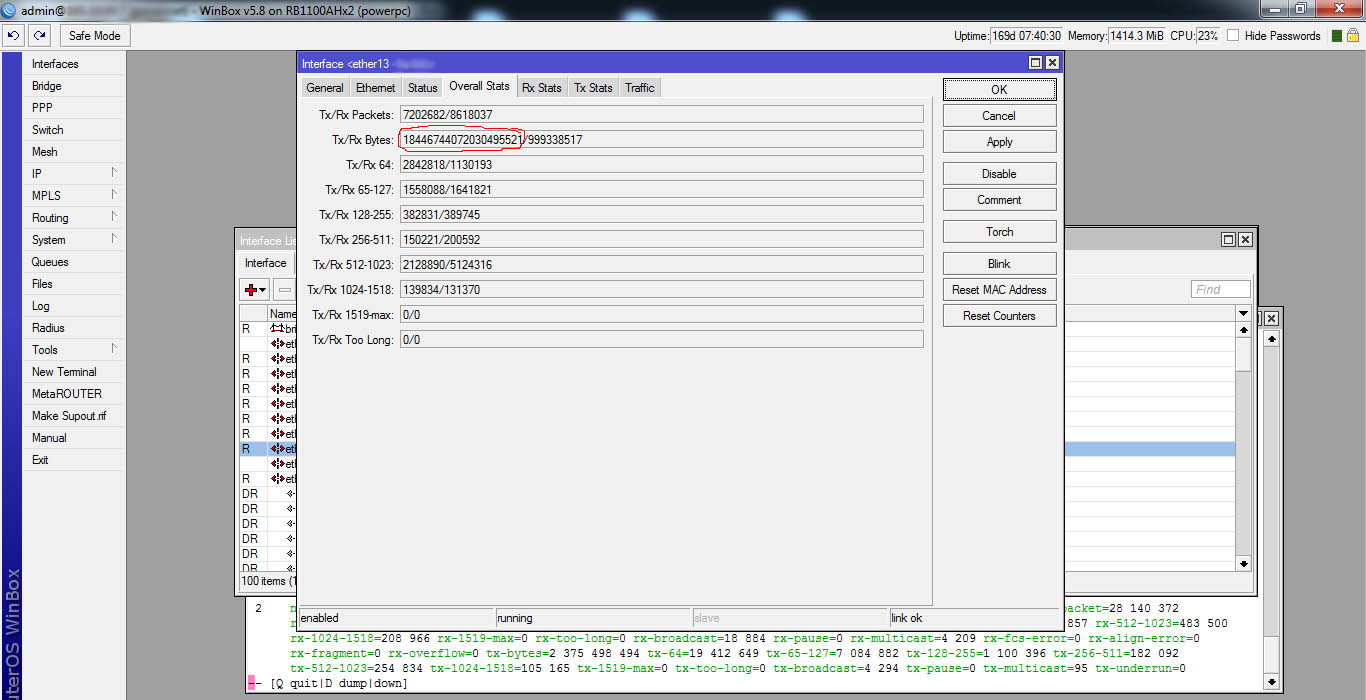Viewport: 1366px width, 700px height.
Task: Click the Apply button
Action: click(999, 142)
